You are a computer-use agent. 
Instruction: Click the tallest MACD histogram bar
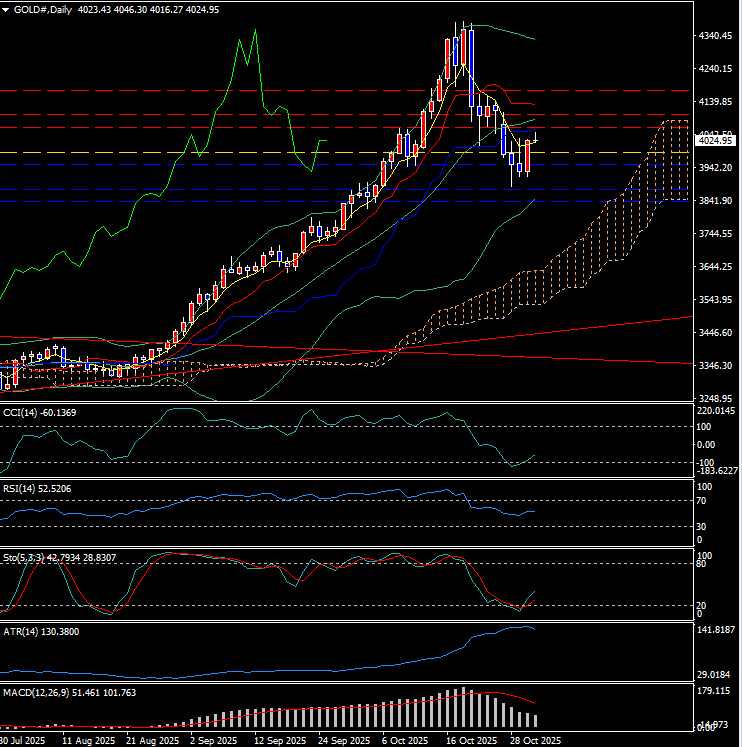463,707
